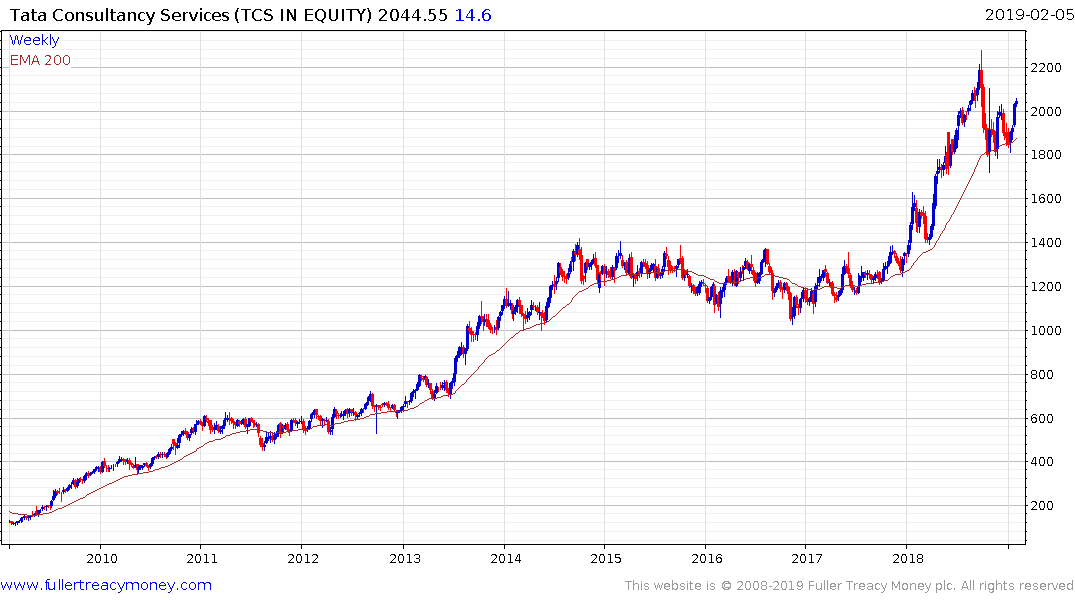Click the 2018 year label on axis
Image resolution: width=1075 pixels, height=600 pixels.
908,558
